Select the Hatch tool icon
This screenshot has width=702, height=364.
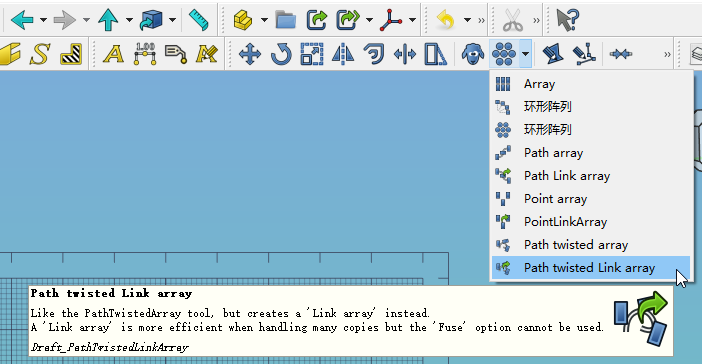point(71,54)
